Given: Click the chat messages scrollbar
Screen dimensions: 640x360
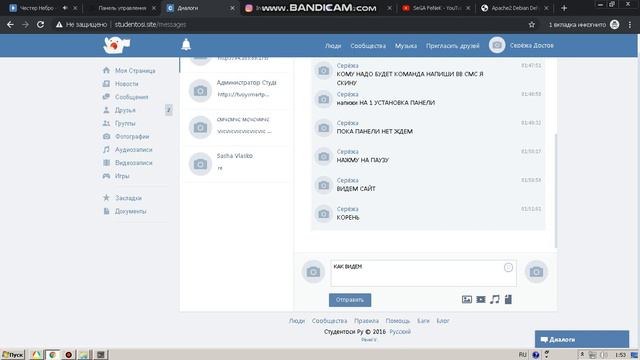Looking at the screenshot, I should pos(556,190).
